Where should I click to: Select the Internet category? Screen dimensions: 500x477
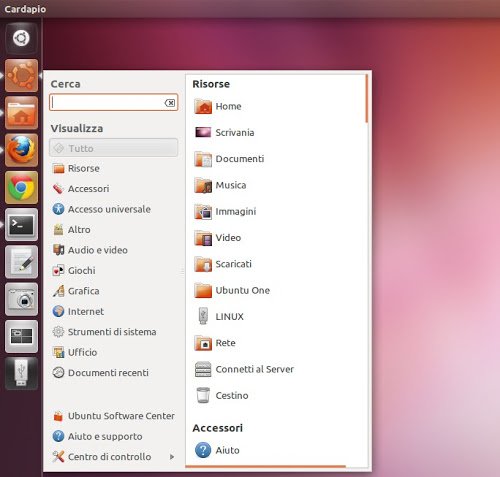pos(78,311)
